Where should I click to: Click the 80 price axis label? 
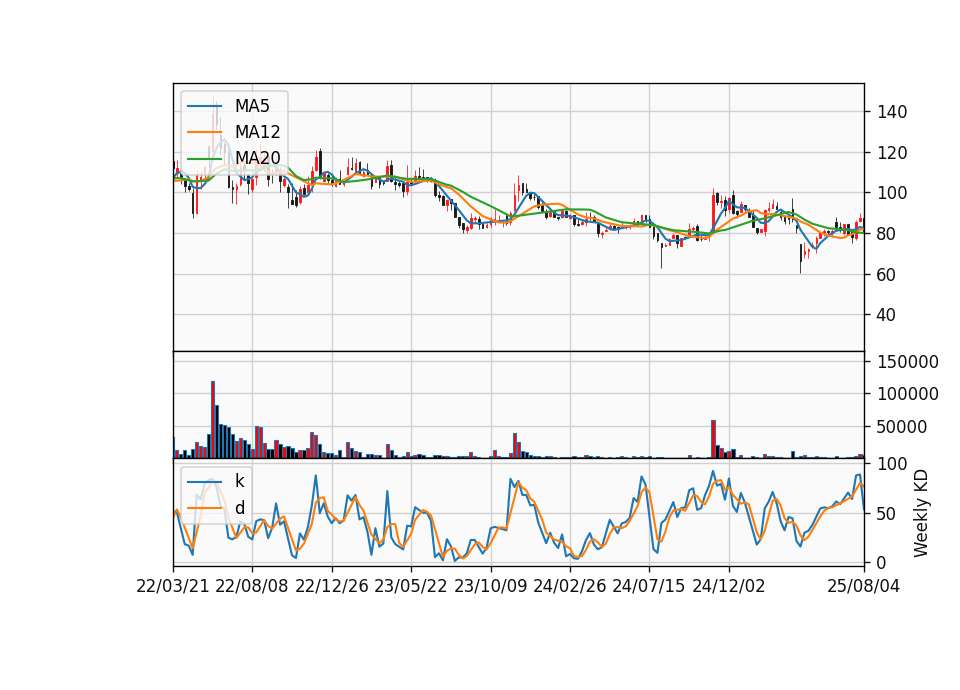(x=887, y=234)
